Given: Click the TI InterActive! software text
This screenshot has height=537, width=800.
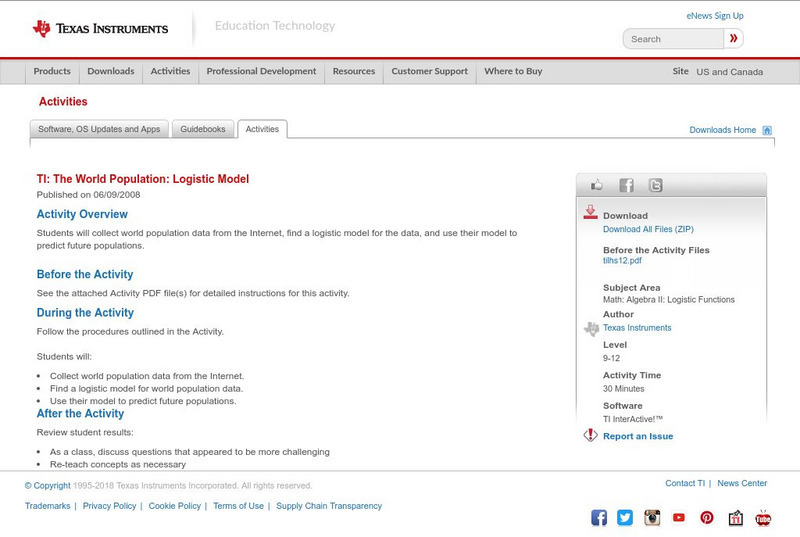Looking at the screenshot, I should [x=633, y=419].
